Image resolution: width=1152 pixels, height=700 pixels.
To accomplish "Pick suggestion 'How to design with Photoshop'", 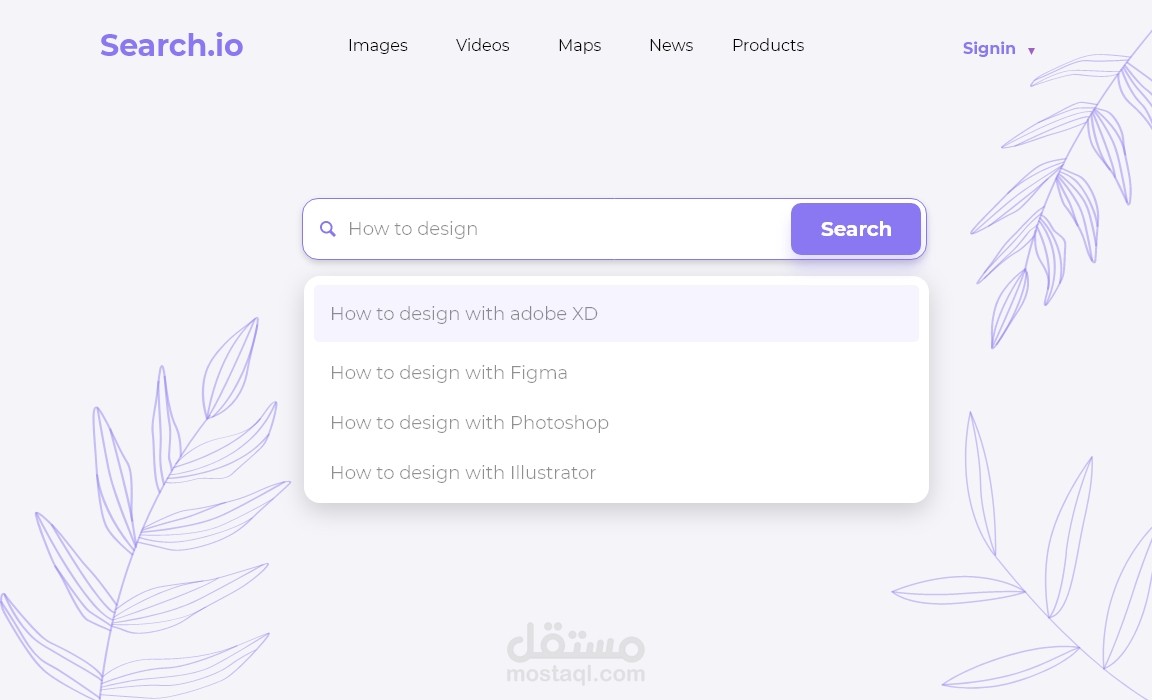I will [616, 423].
